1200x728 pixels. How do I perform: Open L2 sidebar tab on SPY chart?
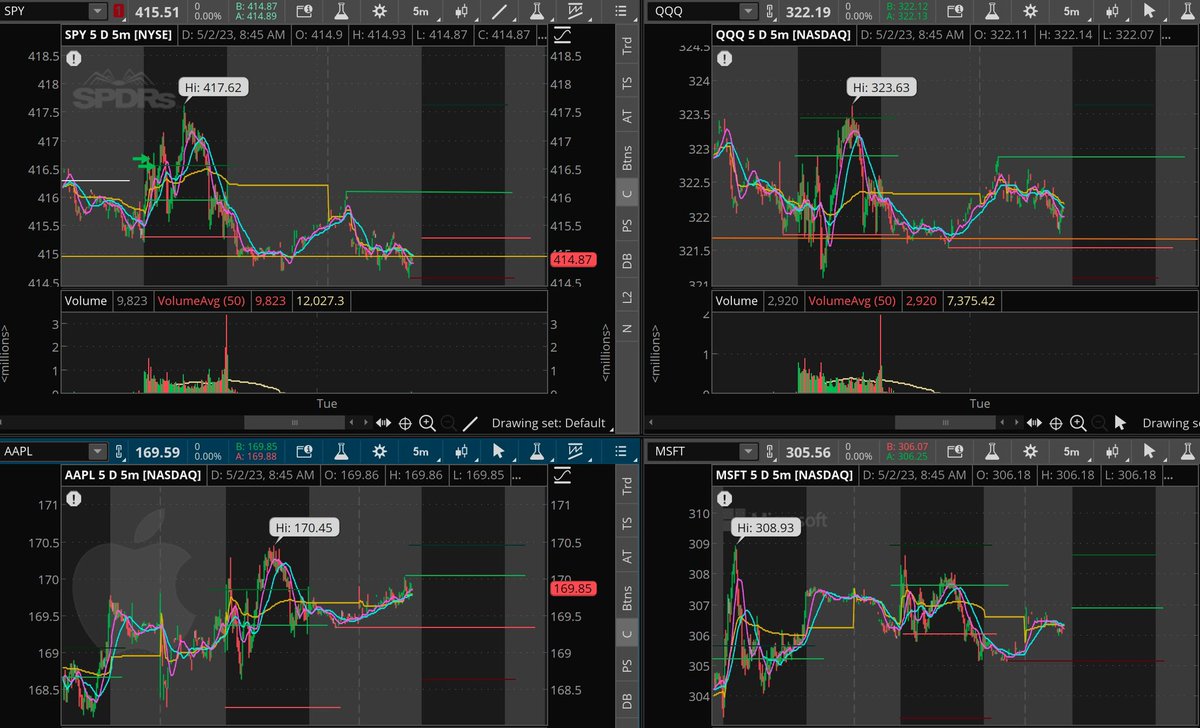[626, 295]
